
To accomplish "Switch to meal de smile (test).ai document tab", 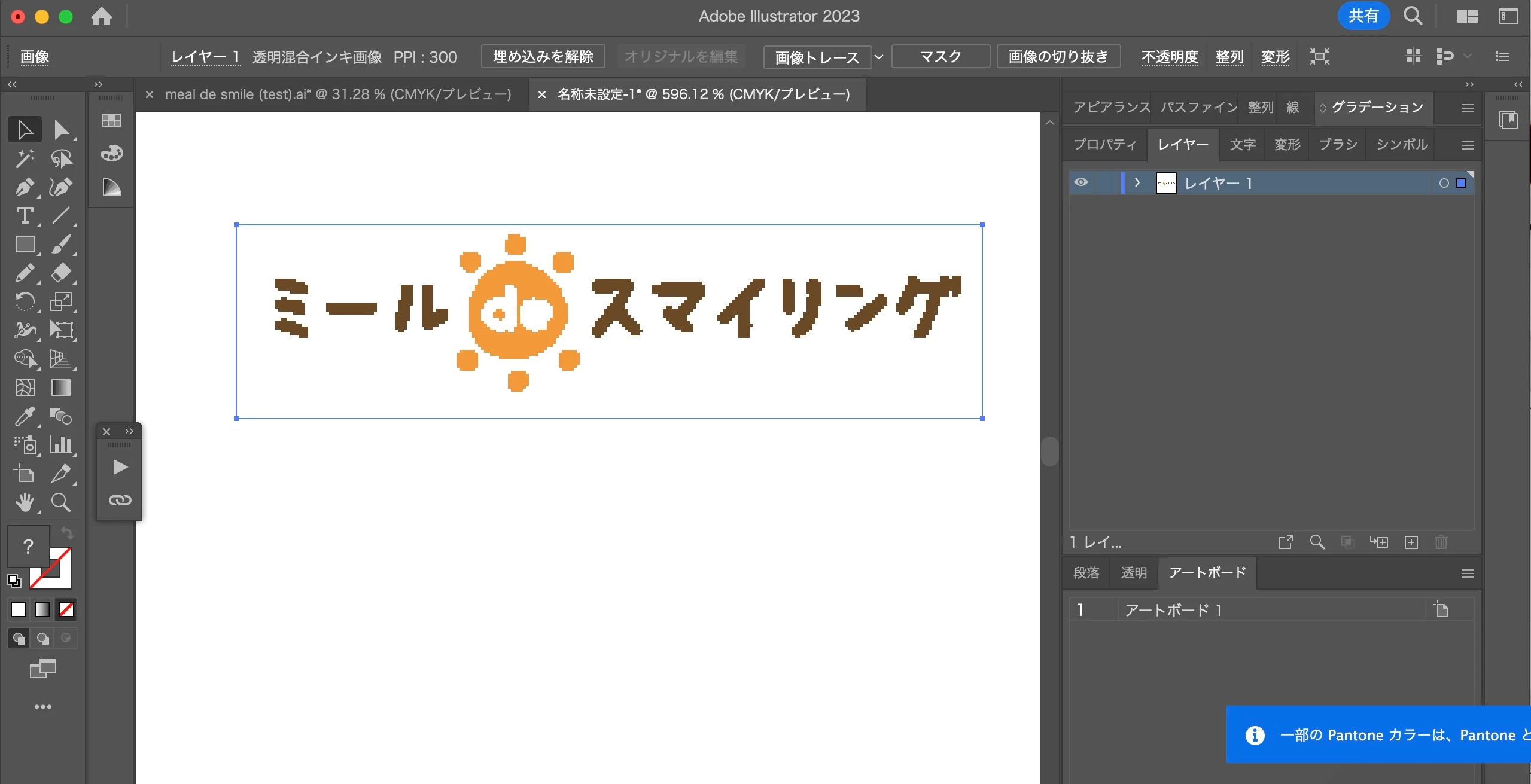I will [x=338, y=94].
